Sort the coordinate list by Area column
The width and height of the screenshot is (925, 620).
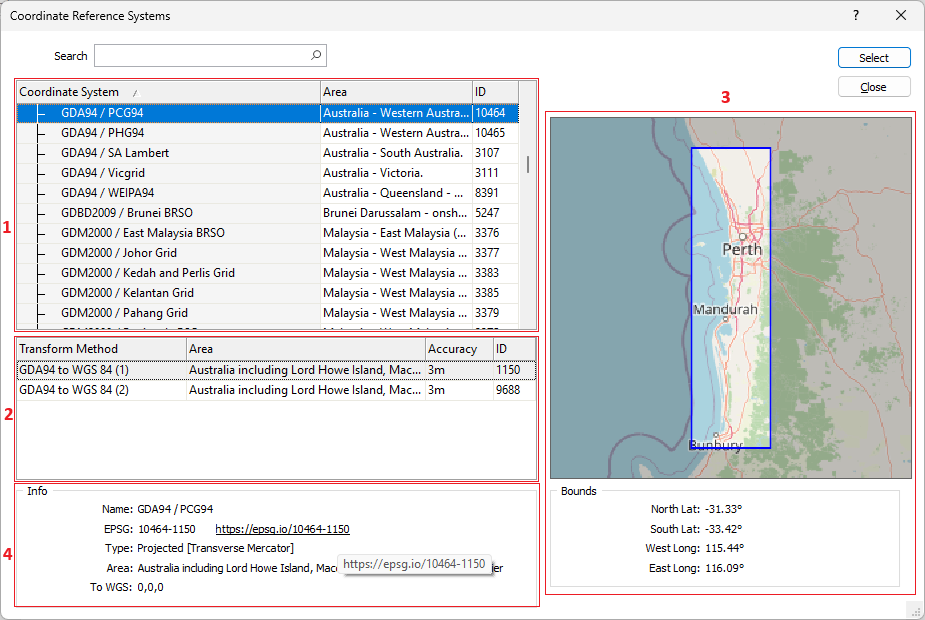click(x=395, y=92)
